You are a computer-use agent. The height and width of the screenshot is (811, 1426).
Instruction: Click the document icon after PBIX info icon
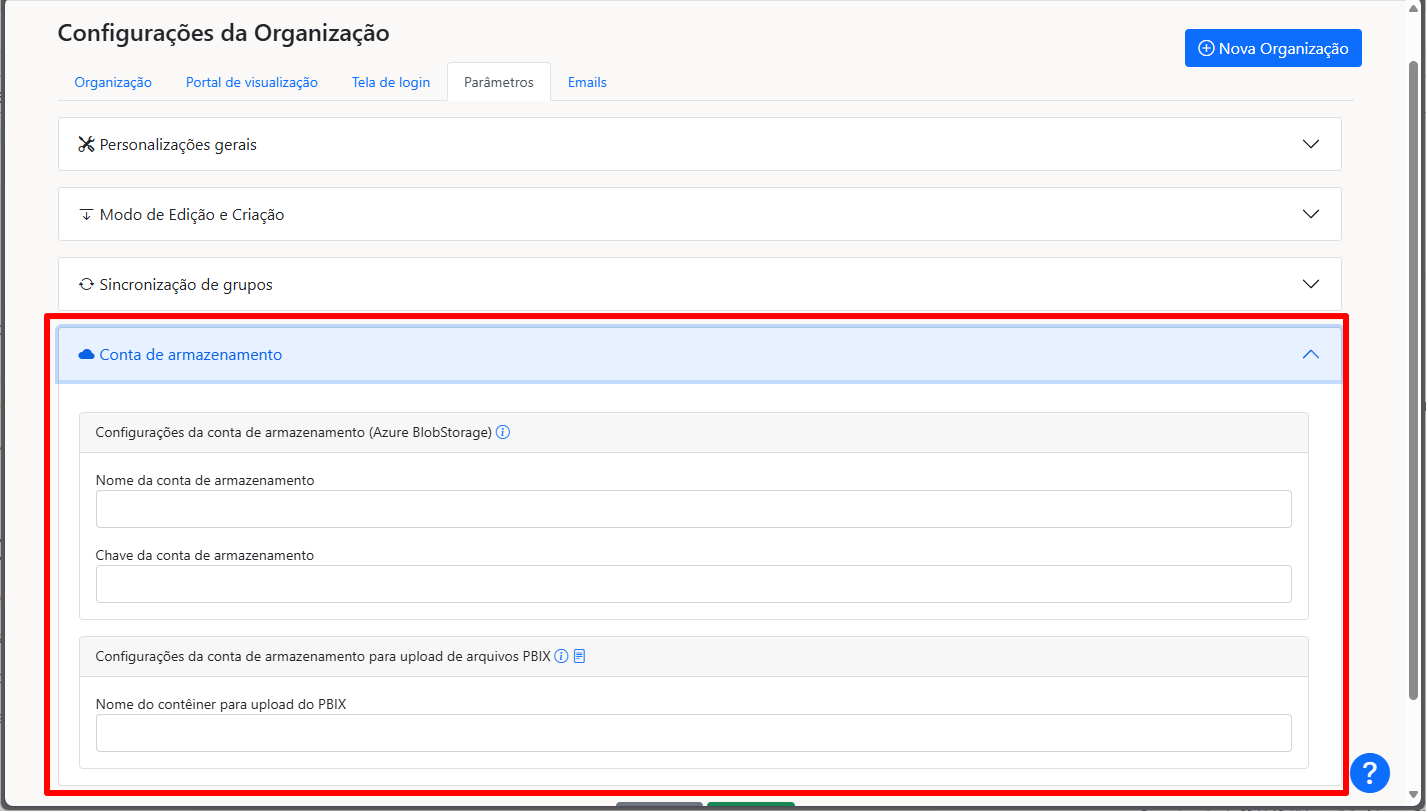[579, 657]
